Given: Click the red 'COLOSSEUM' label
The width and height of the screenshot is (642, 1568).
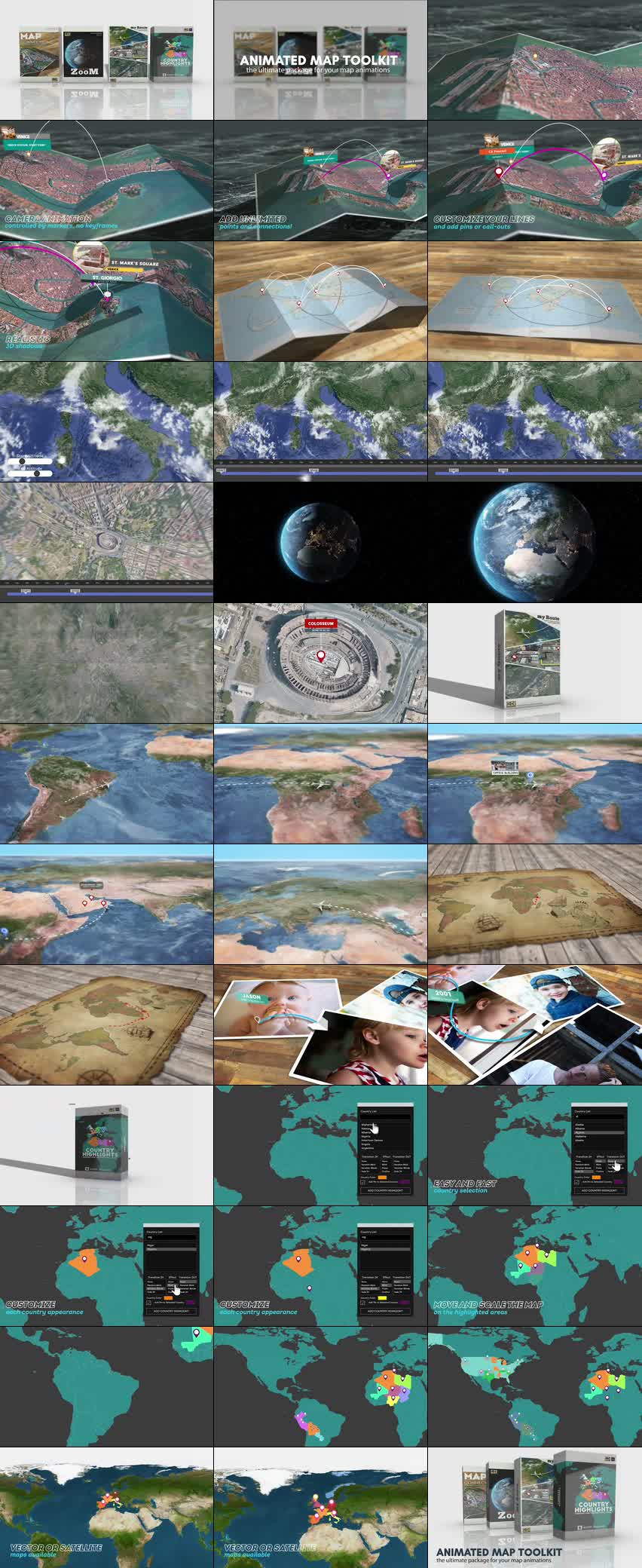Looking at the screenshot, I should pos(320,623).
